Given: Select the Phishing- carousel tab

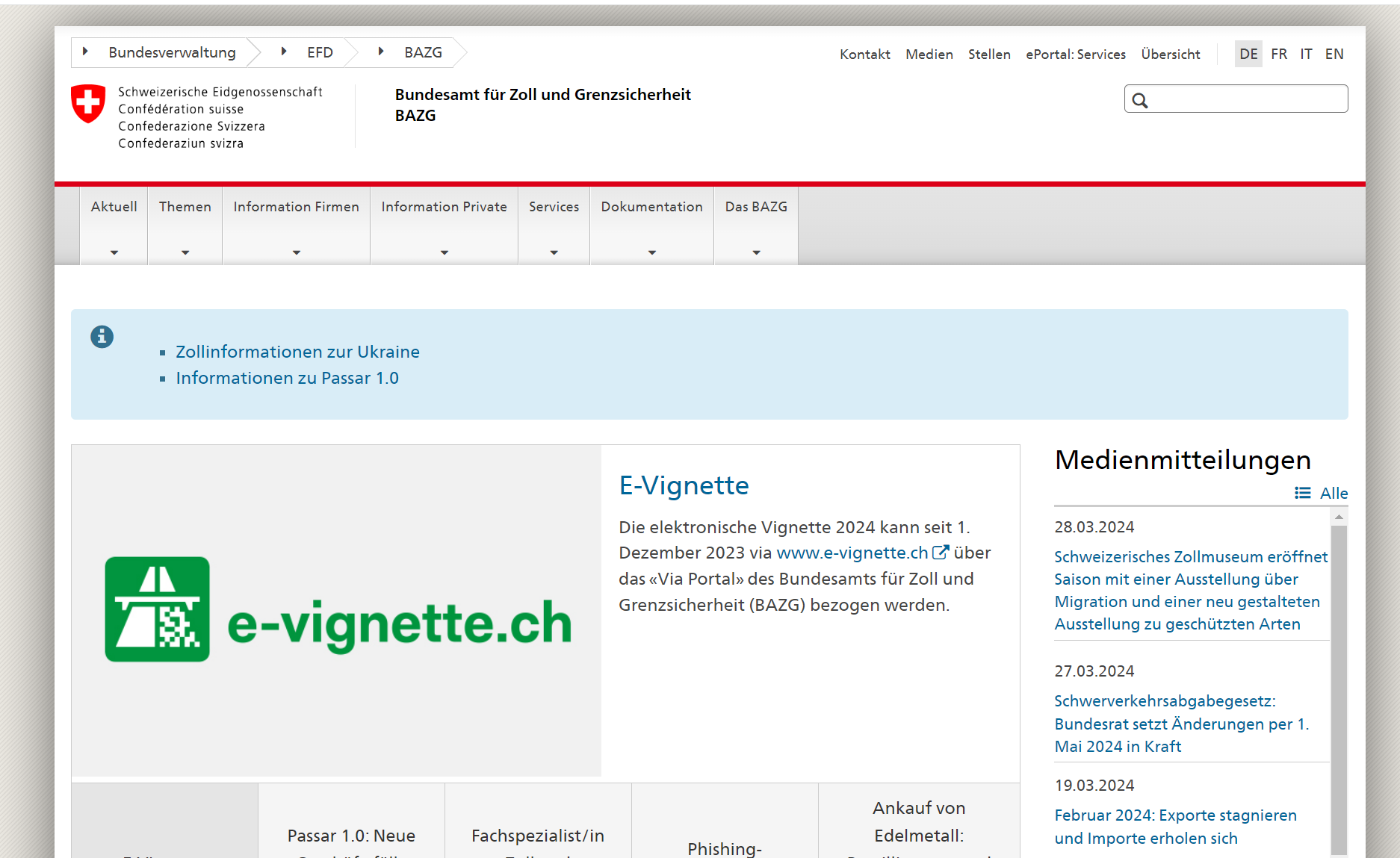Looking at the screenshot, I should pyautogui.click(x=725, y=821).
